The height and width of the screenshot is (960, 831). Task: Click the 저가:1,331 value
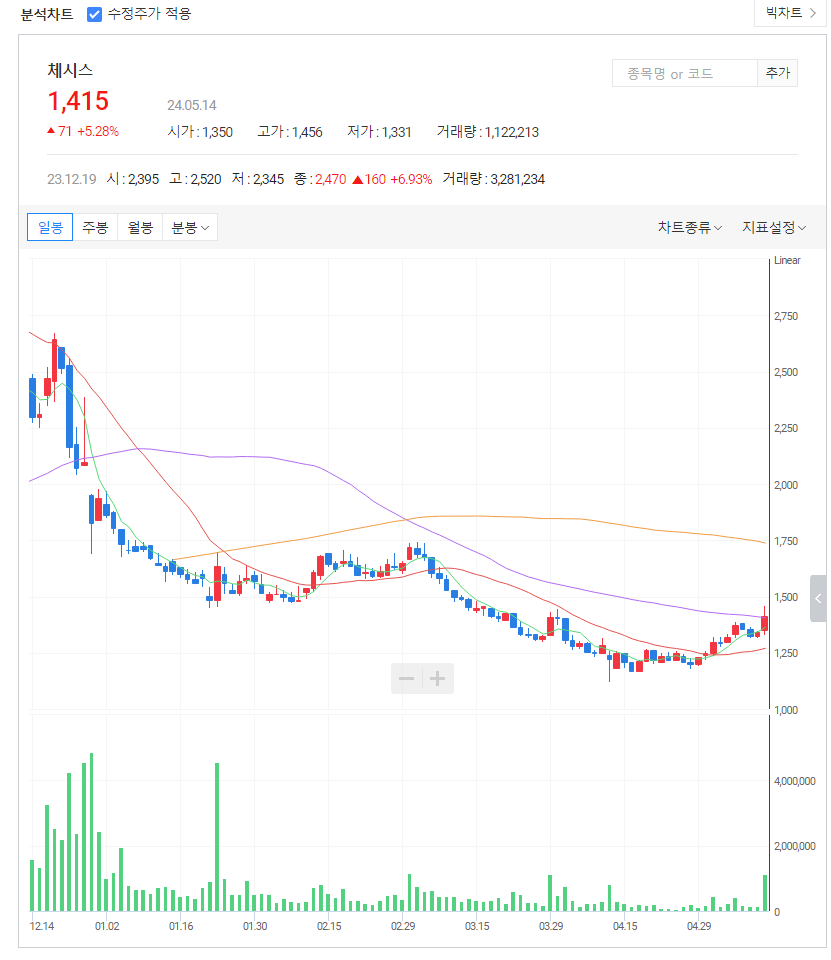pos(379,132)
